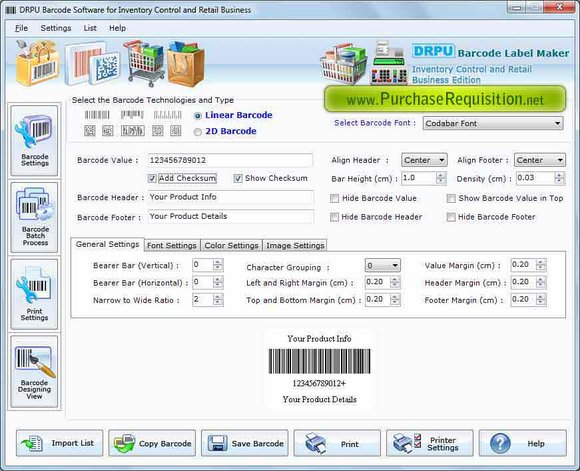Screen dimensions: 580x471
Task: Click the cash register banner icon
Action: pos(388,63)
